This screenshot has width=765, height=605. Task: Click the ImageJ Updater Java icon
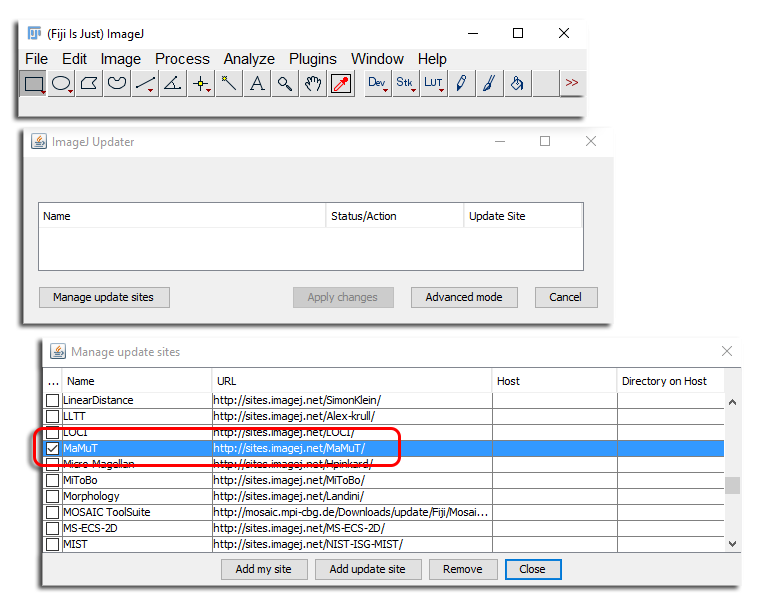point(39,141)
